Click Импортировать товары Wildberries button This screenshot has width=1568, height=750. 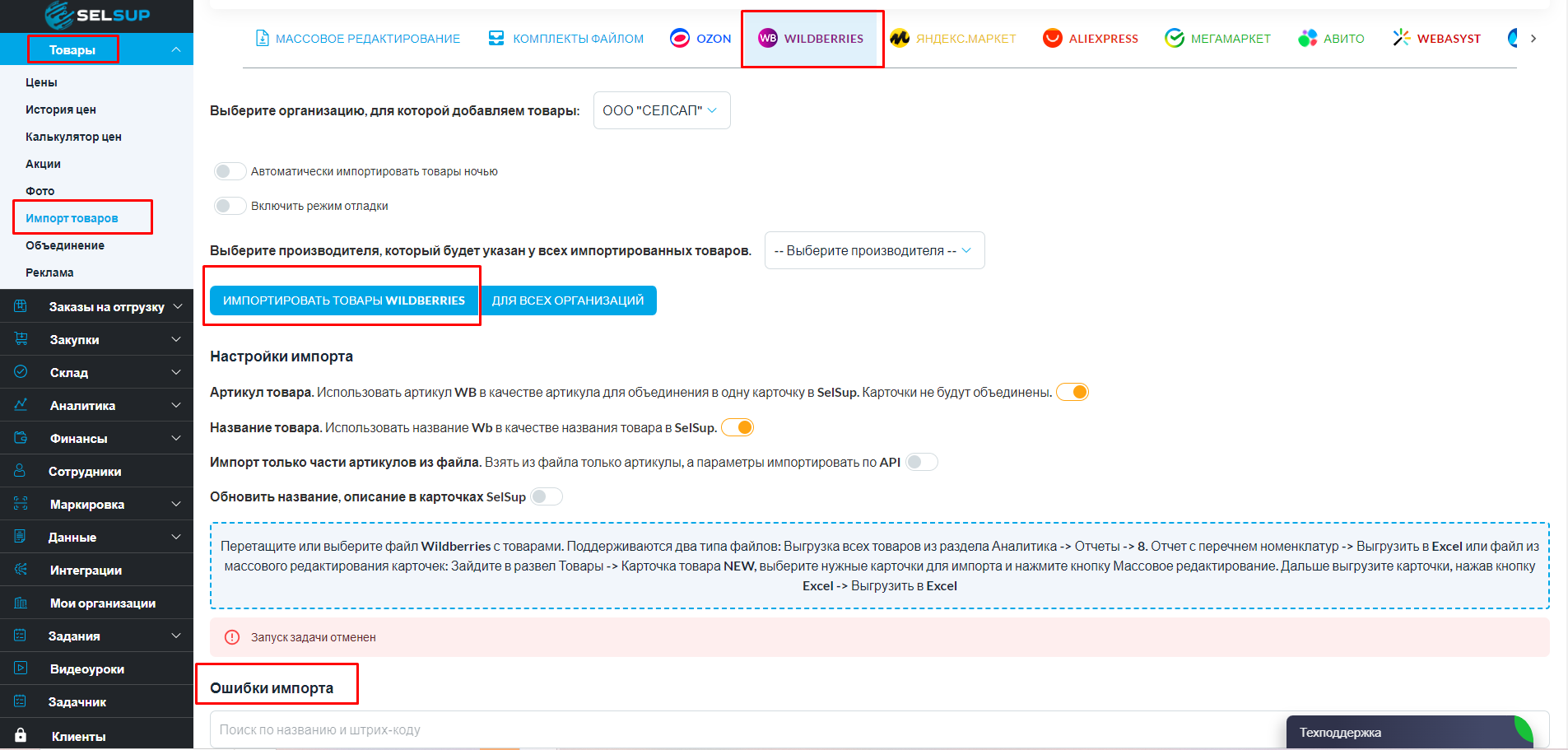344,300
